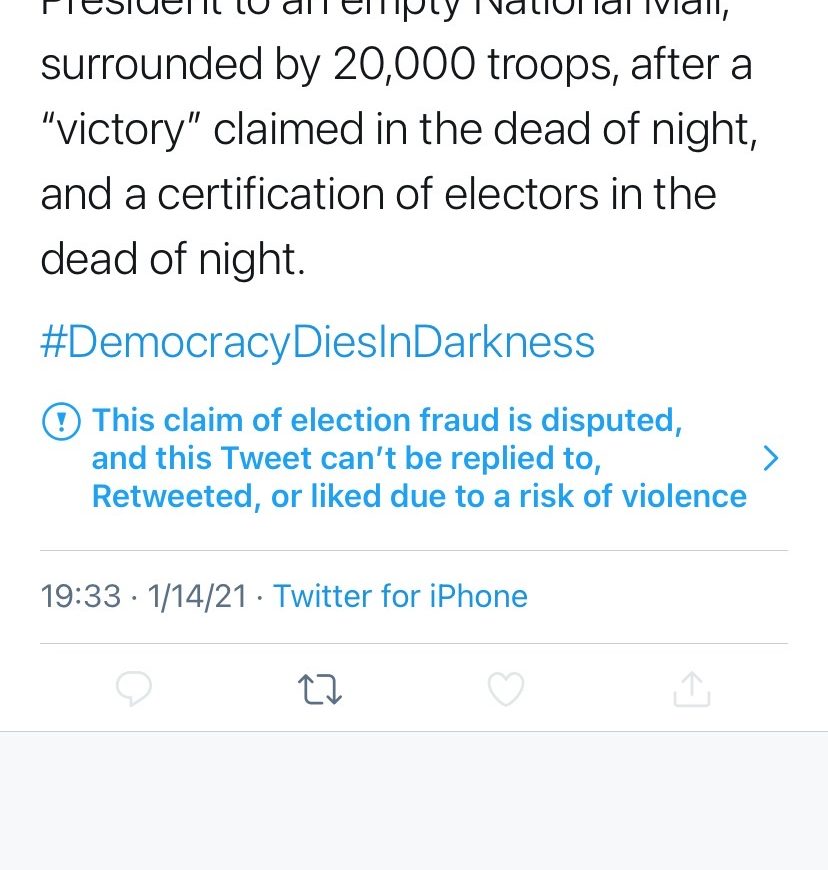The width and height of the screenshot is (828, 870).
Task: Open the #DemocracyDiesInDarkness hashtag
Action: click(317, 342)
